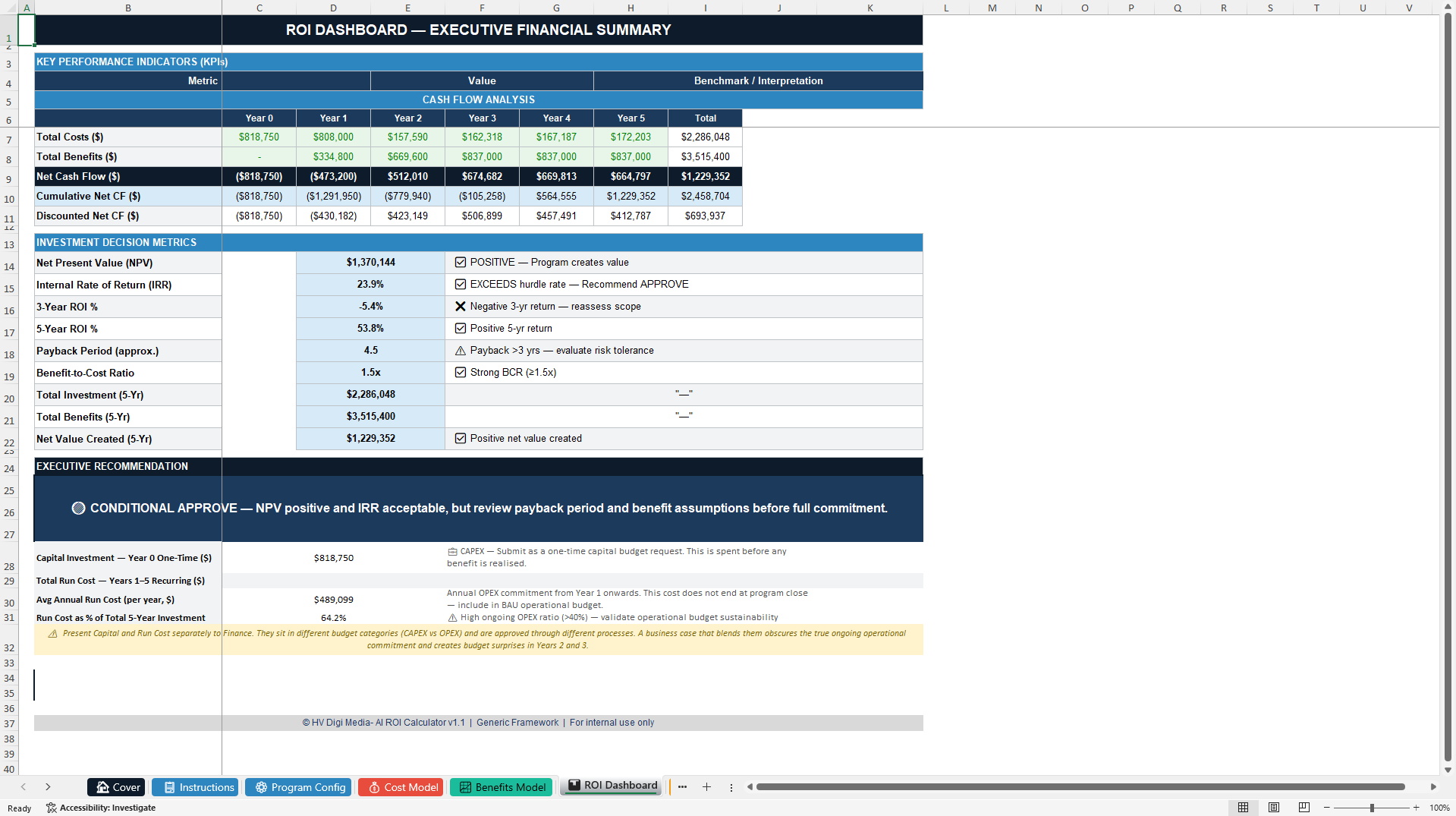The height and width of the screenshot is (816, 1456).
Task: Click the horizontal scrollbar thumb
Action: tap(1080, 787)
